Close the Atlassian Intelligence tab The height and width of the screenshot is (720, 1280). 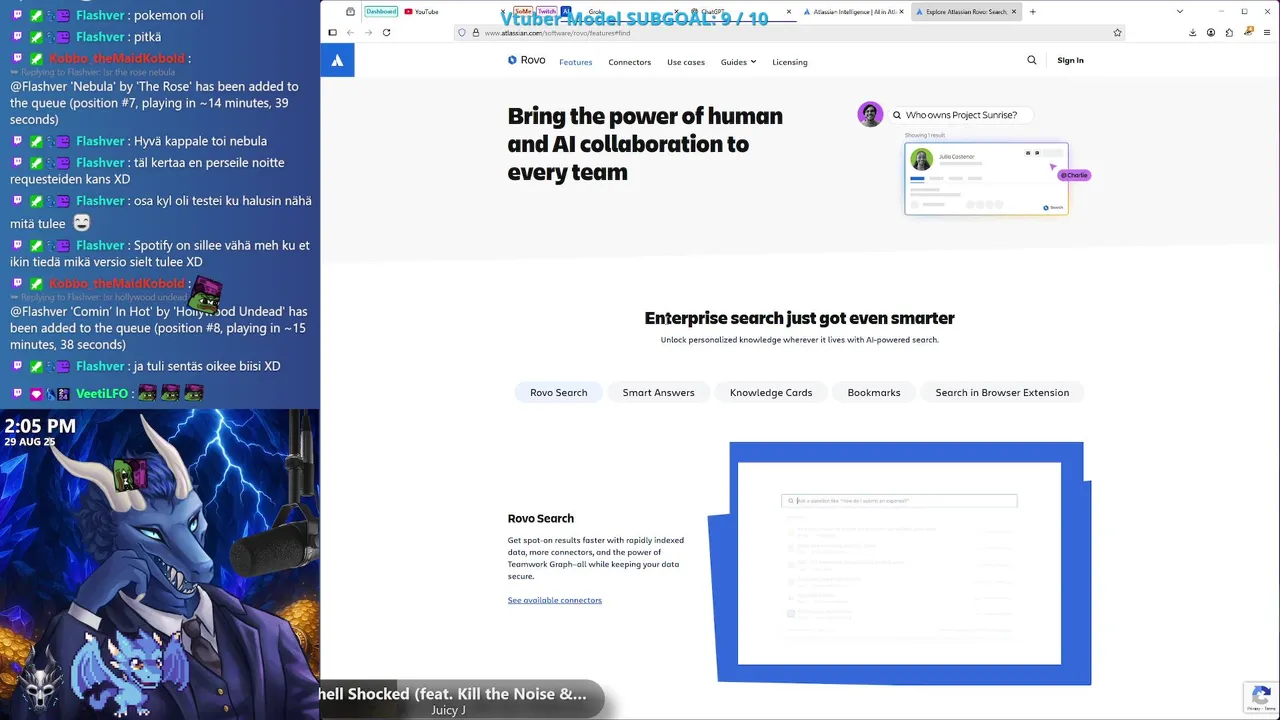coord(901,12)
